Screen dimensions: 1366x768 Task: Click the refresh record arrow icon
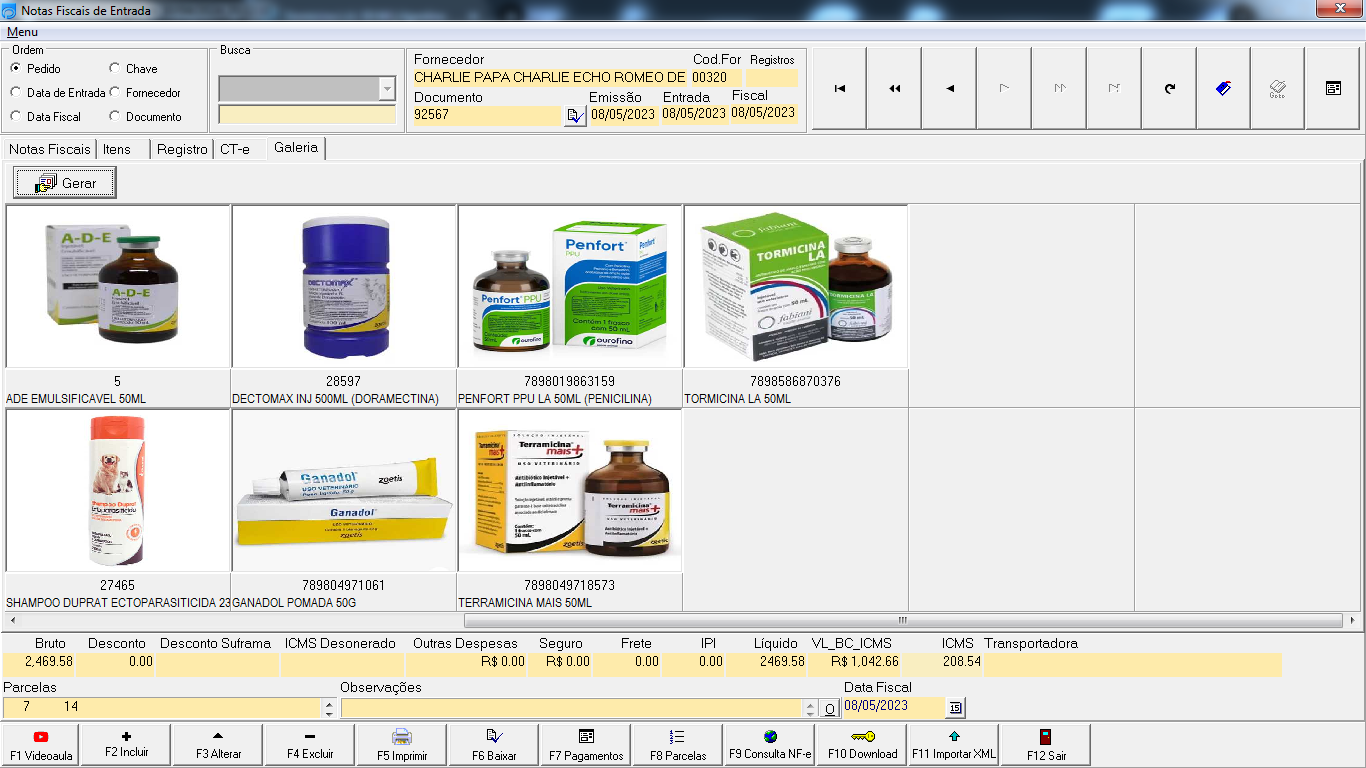1169,89
